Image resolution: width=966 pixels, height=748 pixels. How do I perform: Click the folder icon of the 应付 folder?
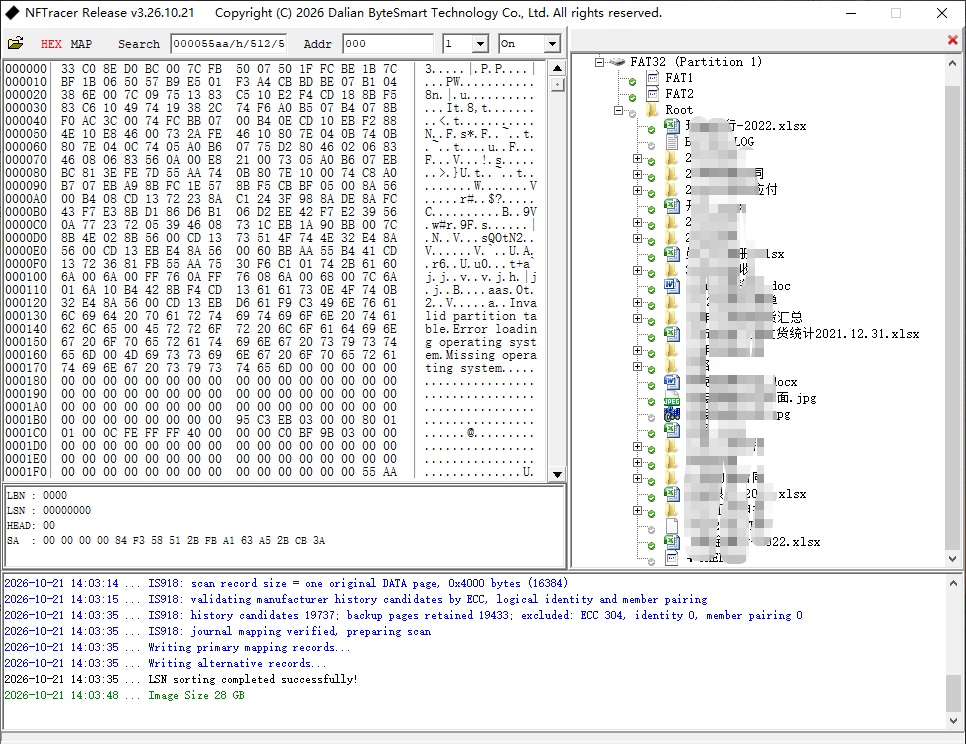tap(672, 190)
